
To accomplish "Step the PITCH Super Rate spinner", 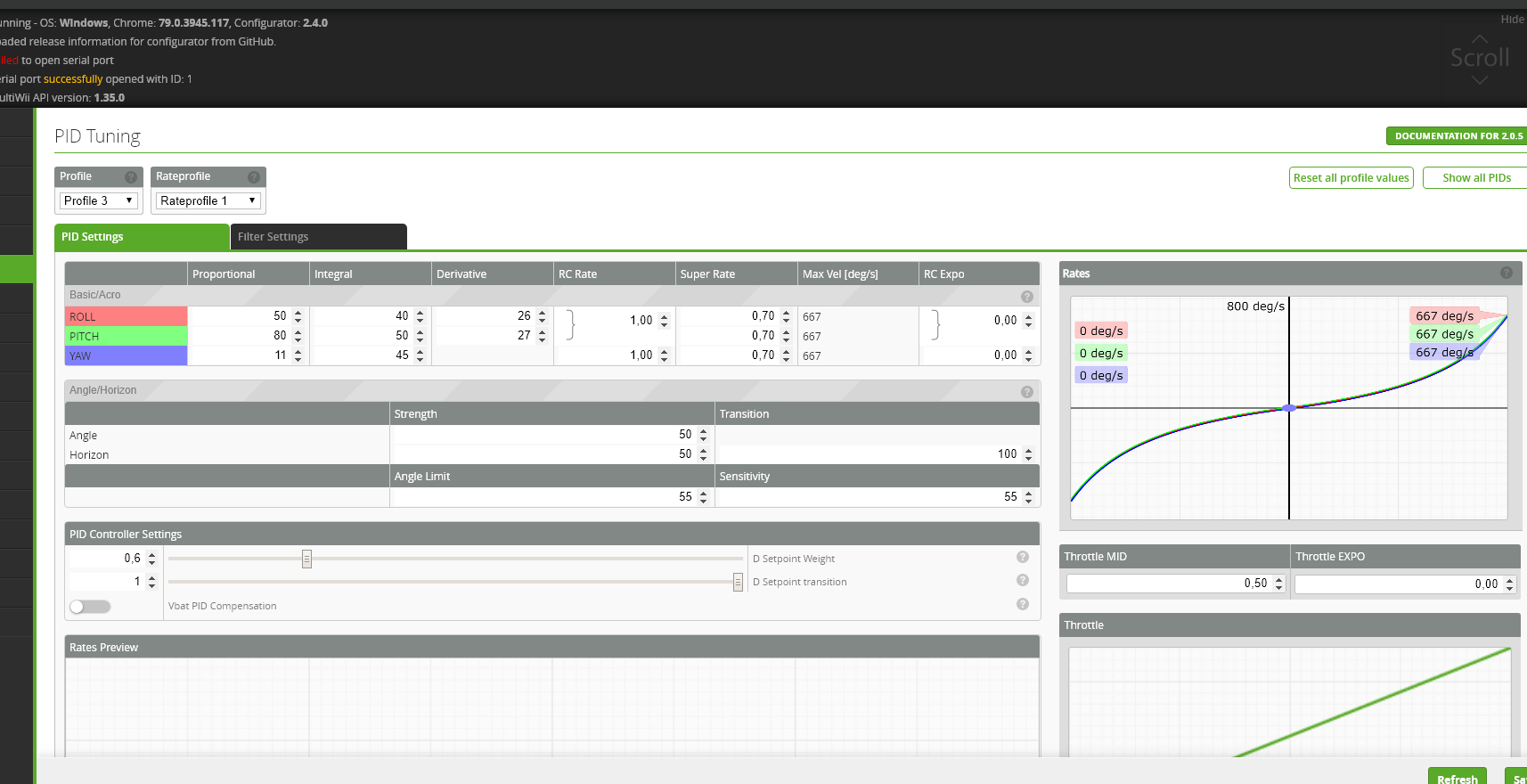I will [786, 336].
